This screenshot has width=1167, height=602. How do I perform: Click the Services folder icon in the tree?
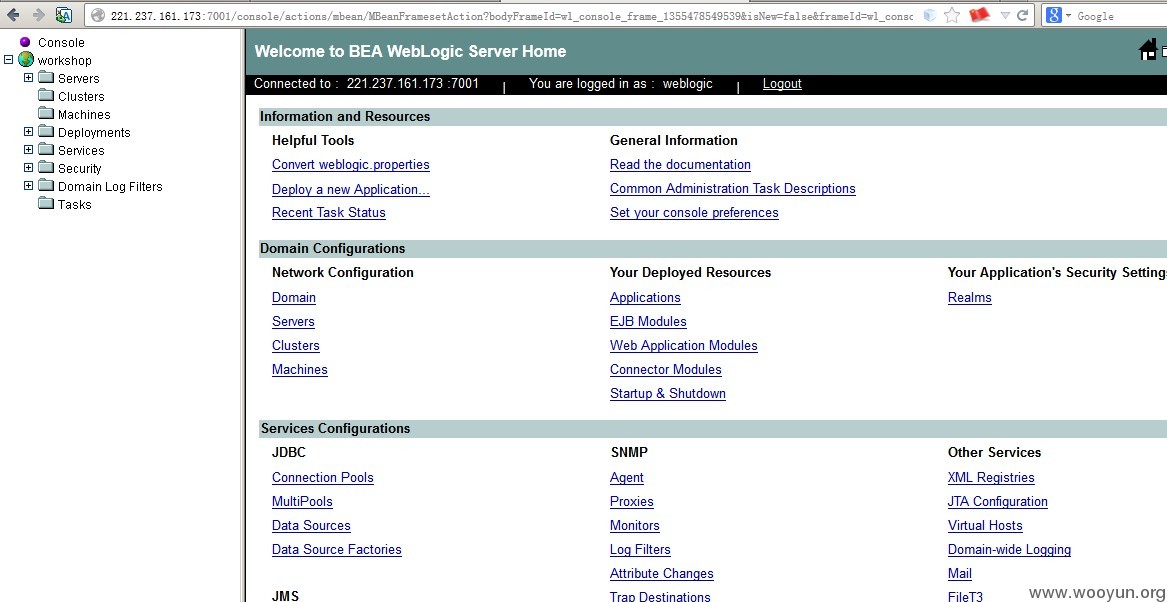tap(46, 150)
